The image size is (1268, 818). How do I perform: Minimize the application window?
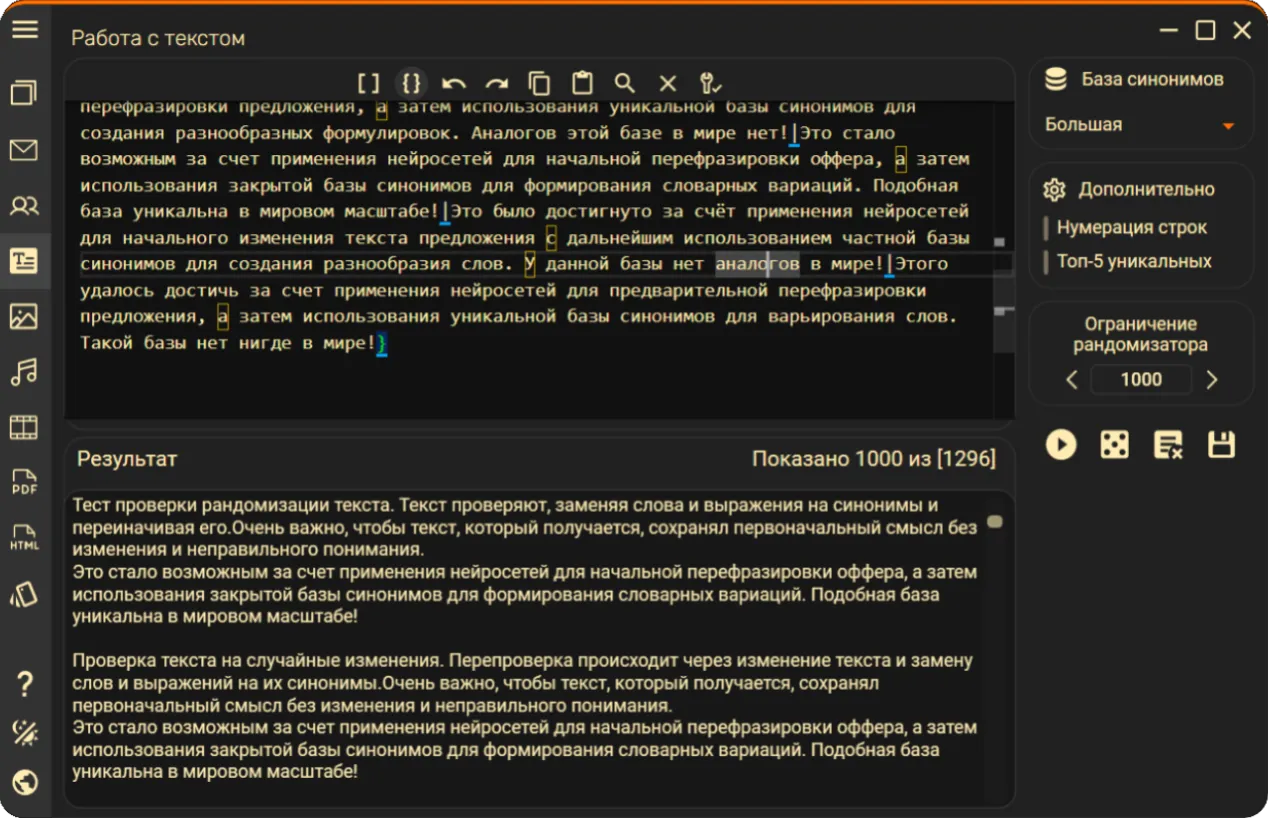point(1169,31)
